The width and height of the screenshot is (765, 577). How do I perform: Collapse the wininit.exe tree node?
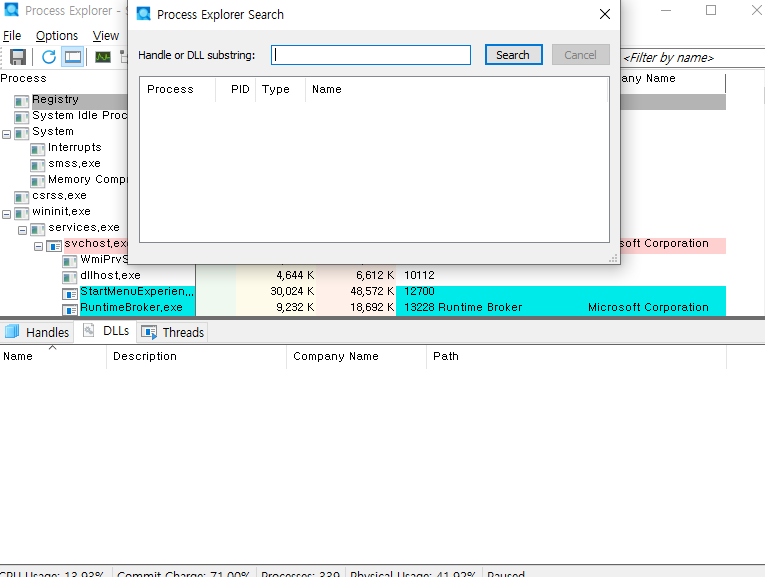7,213
